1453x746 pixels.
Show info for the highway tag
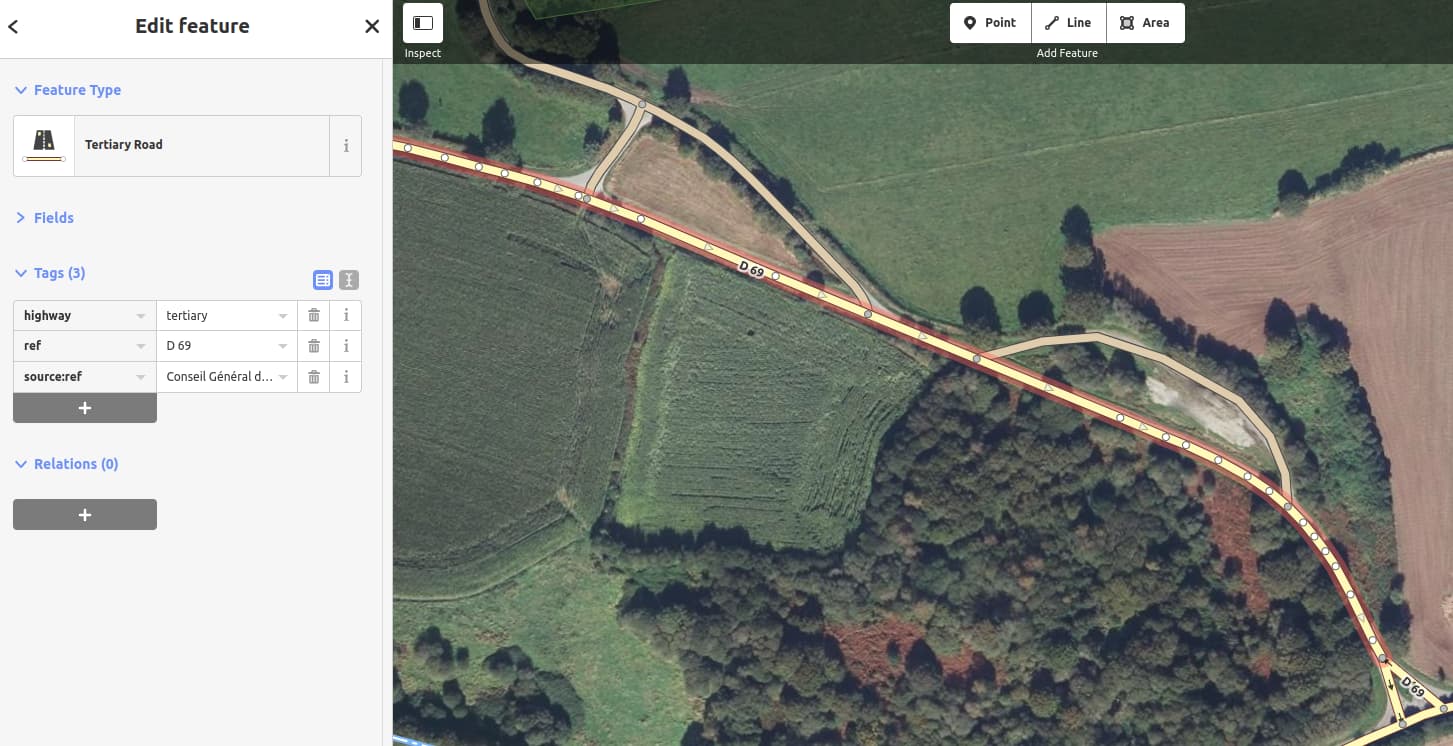click(346, 316)
